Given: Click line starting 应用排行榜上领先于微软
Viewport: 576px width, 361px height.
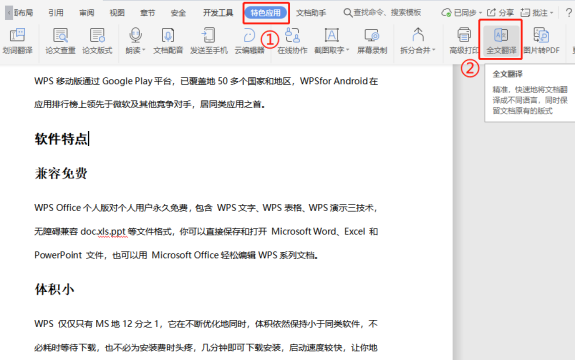Looking at the screenshot, I should [x=150, y=105].
